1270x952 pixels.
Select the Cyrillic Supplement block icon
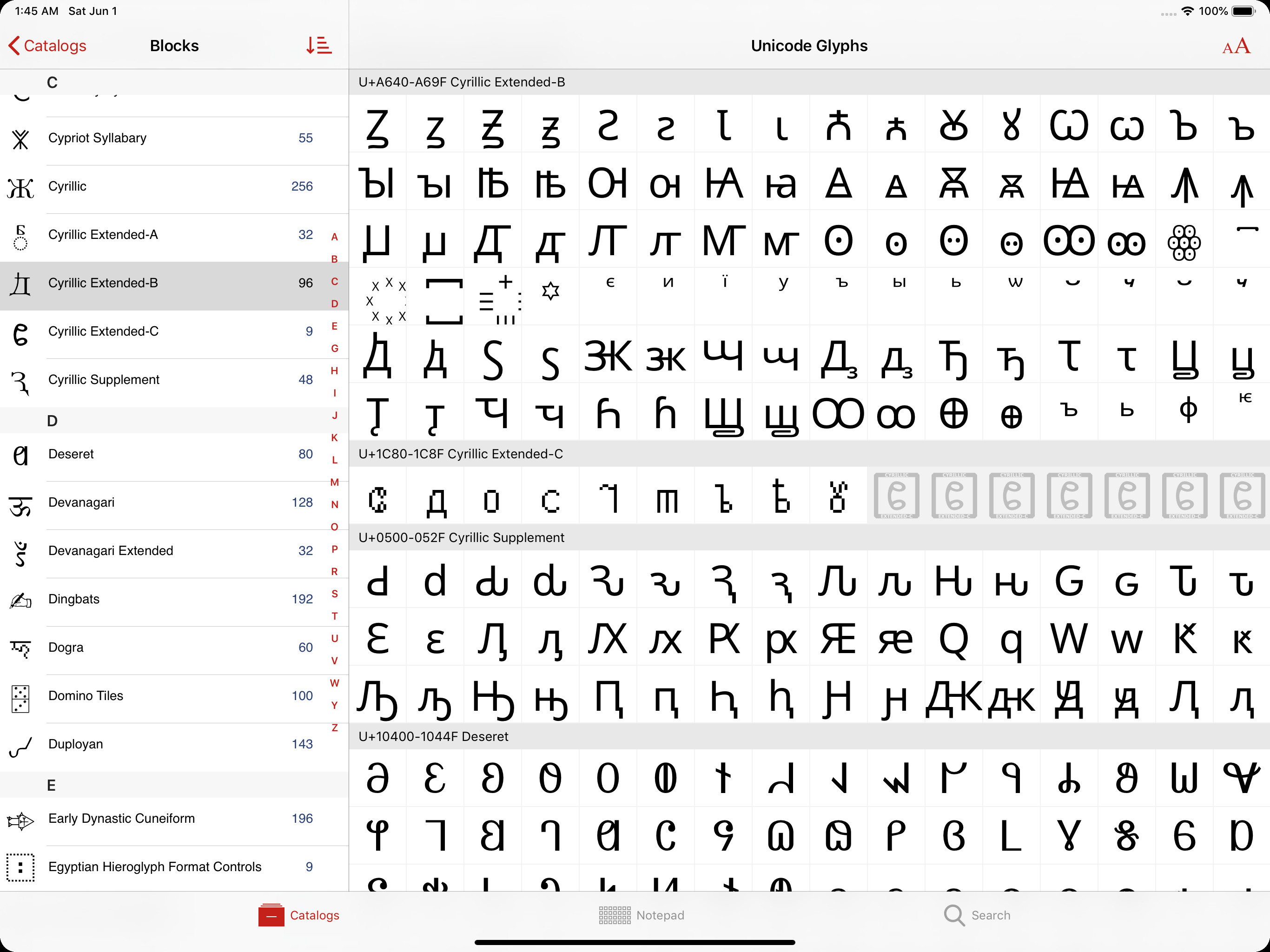tap(20, 383)
